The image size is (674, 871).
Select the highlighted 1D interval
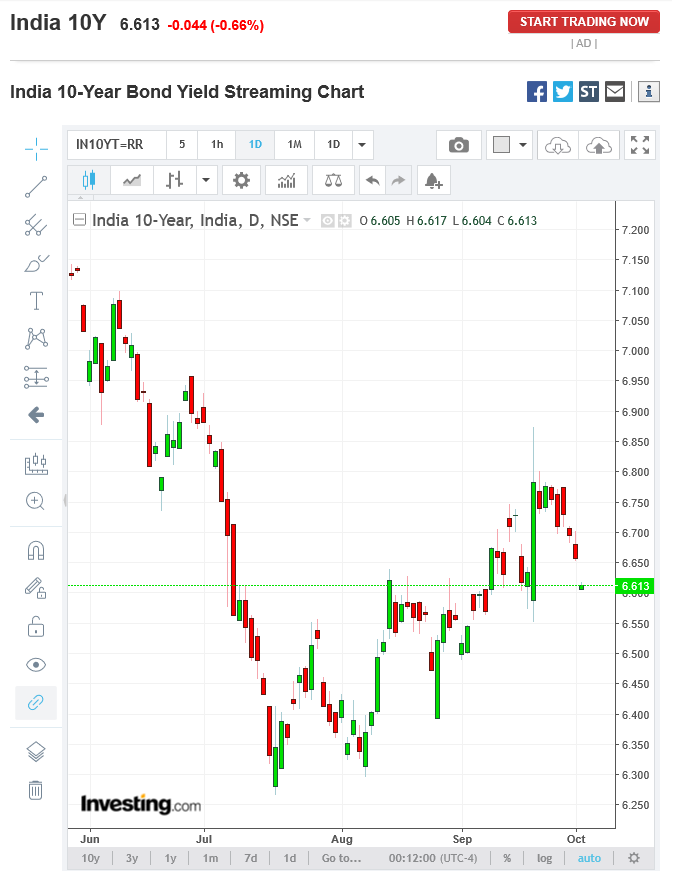pos(255,145)
